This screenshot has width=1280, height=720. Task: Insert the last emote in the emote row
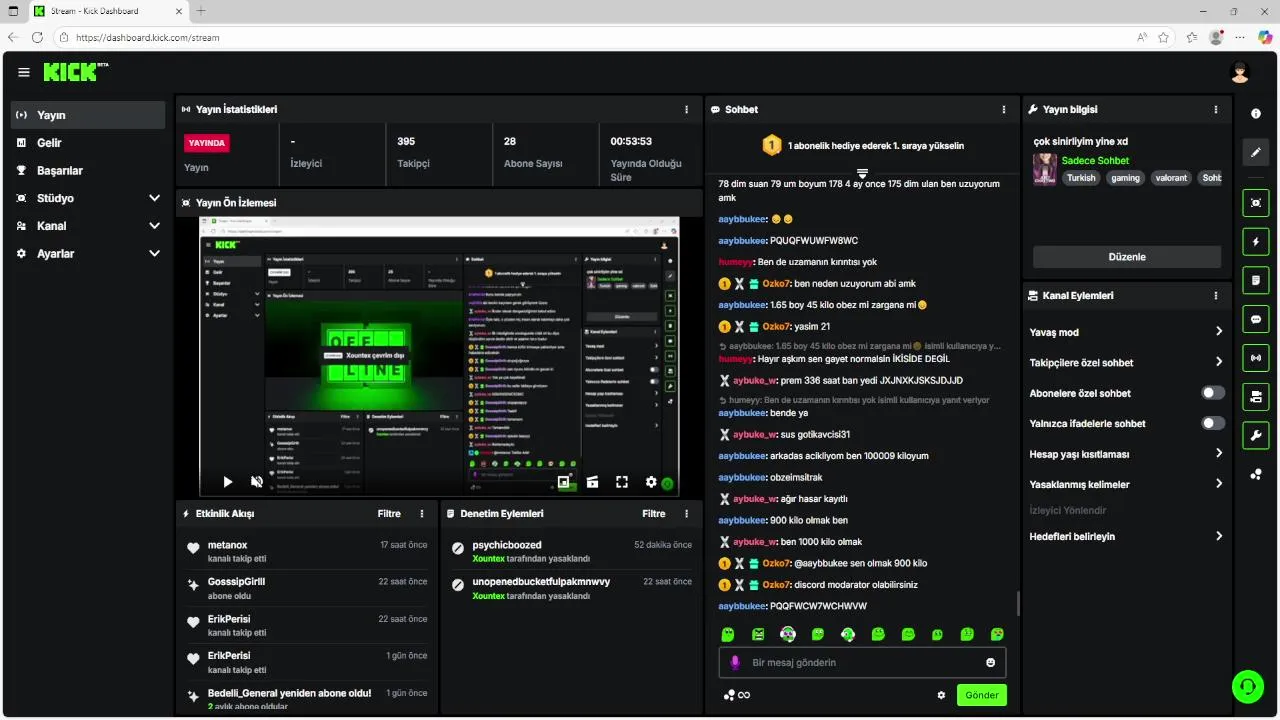[x=997, y=634]
